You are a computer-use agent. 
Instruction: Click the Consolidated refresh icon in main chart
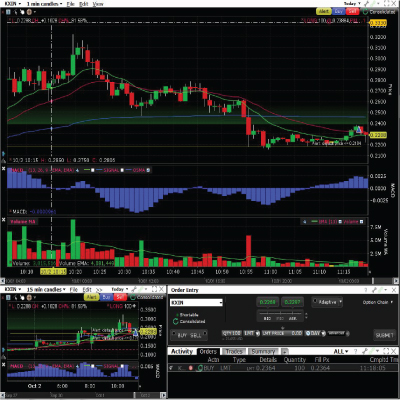coord(365,12)
